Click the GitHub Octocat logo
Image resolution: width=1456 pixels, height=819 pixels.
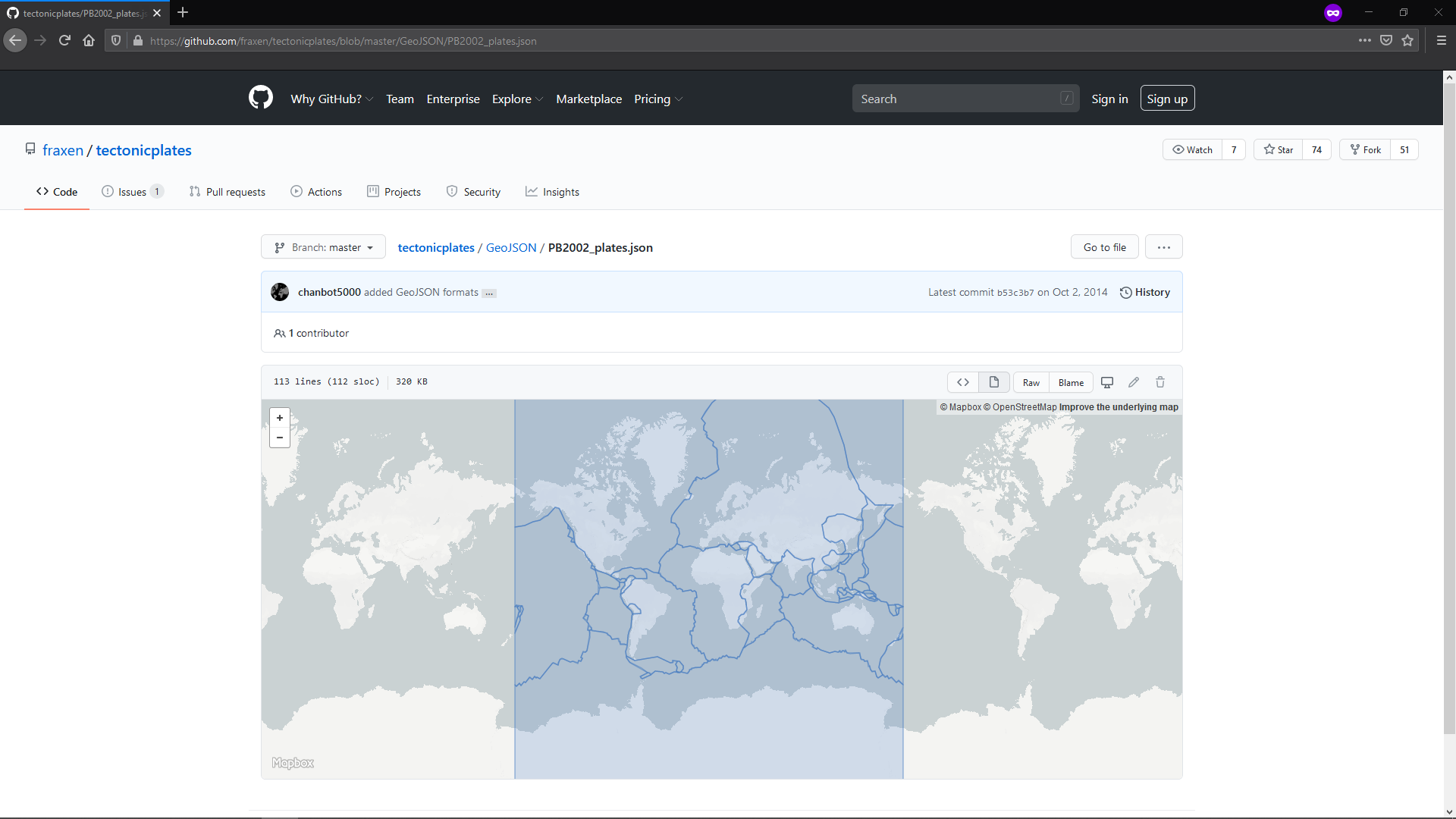coord(260,98)
